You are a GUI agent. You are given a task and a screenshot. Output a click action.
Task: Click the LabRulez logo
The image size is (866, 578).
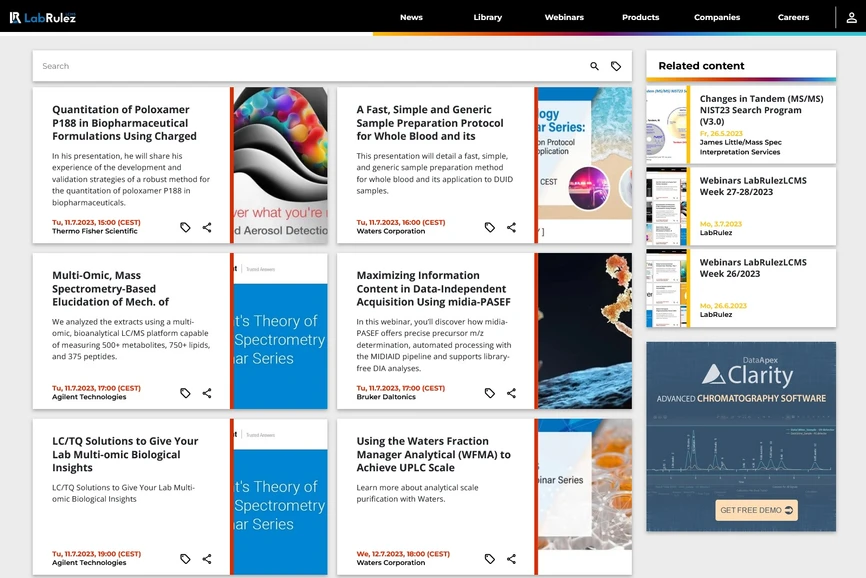pos(43,17)
